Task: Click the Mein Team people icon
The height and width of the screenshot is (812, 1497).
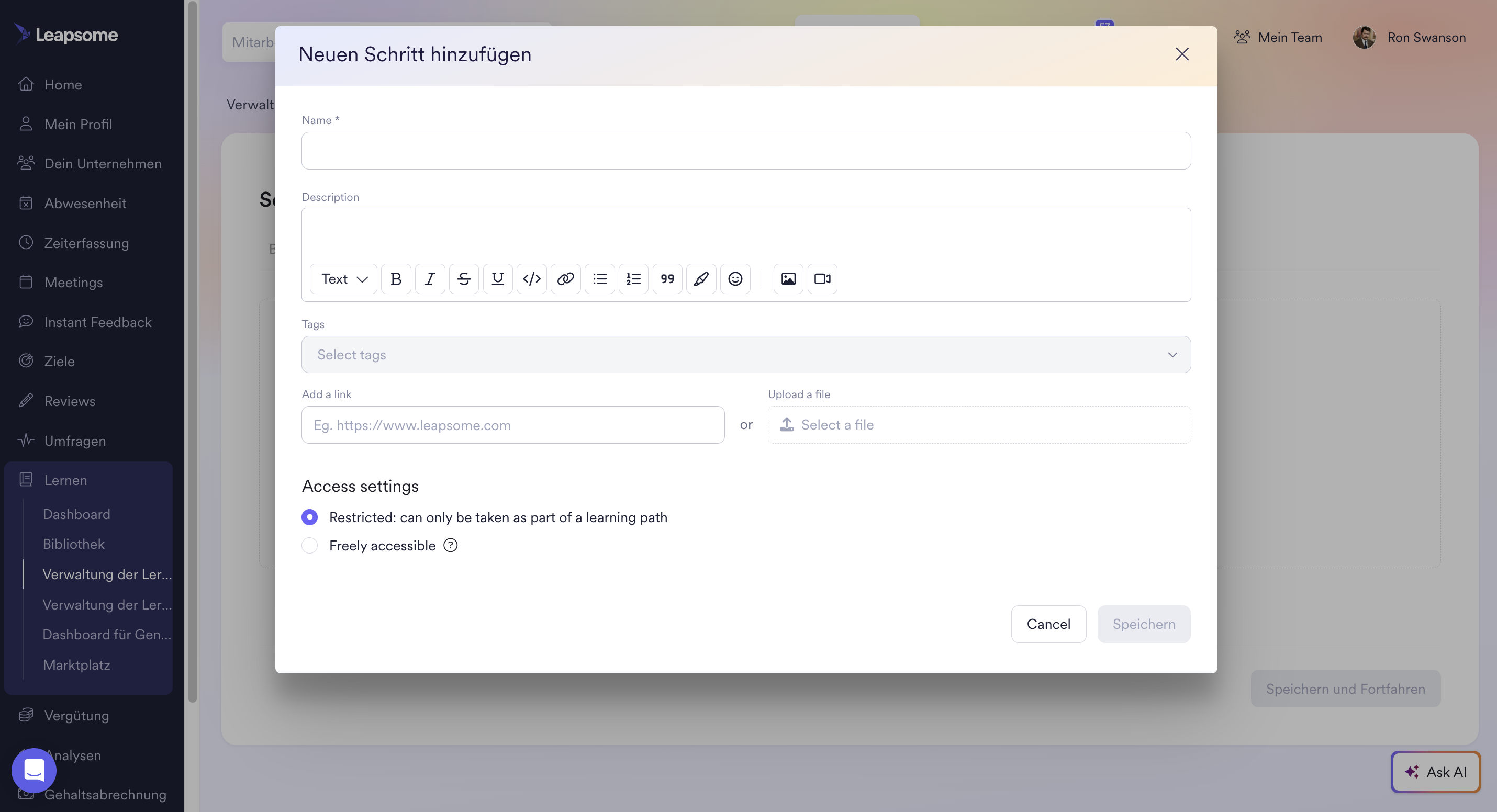Action: pyautogui.click(x=1242, y=37)
